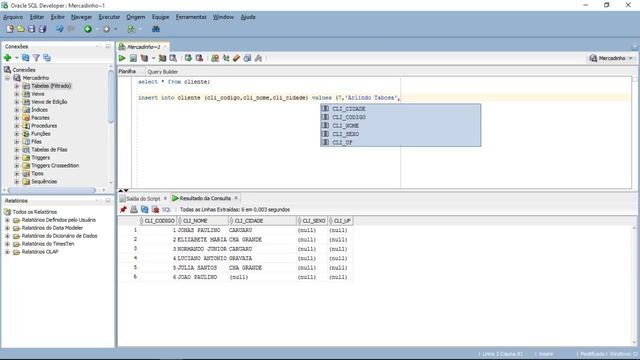Expand the Views tree node
This screenshot has height=360, width=640.
click(17, 94)
